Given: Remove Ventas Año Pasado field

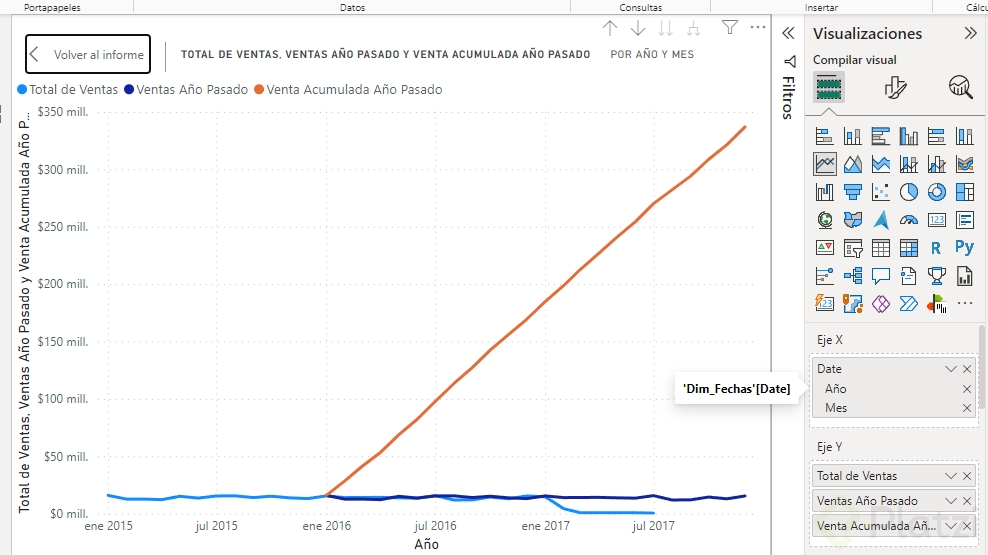Looking at the screenshot, I should [x=967, y=501].
